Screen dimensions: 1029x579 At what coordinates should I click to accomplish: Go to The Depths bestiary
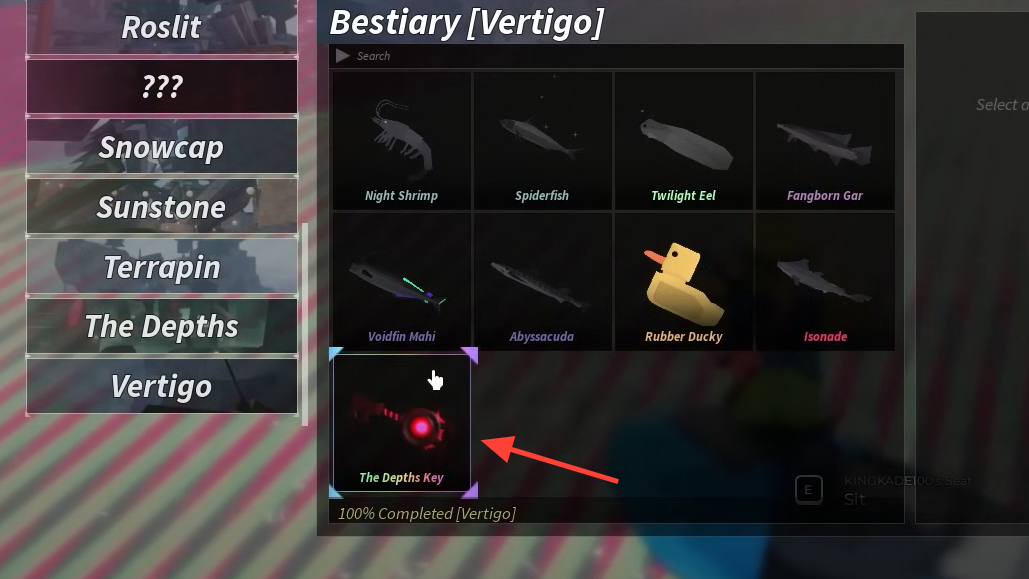tap(161, 326)
